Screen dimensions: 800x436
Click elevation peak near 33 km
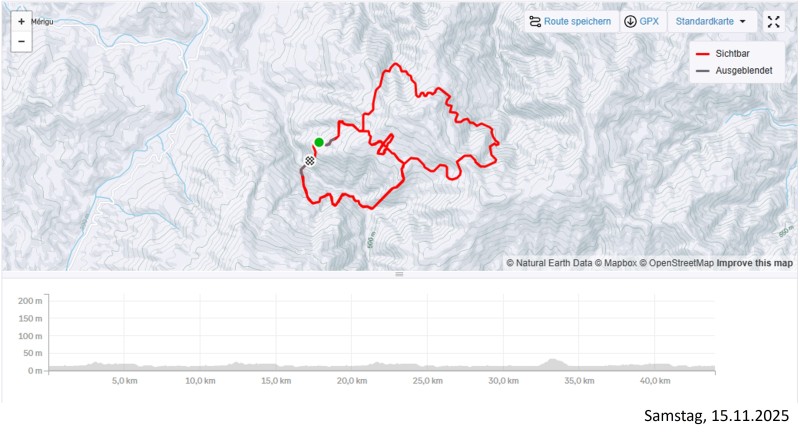552,361
